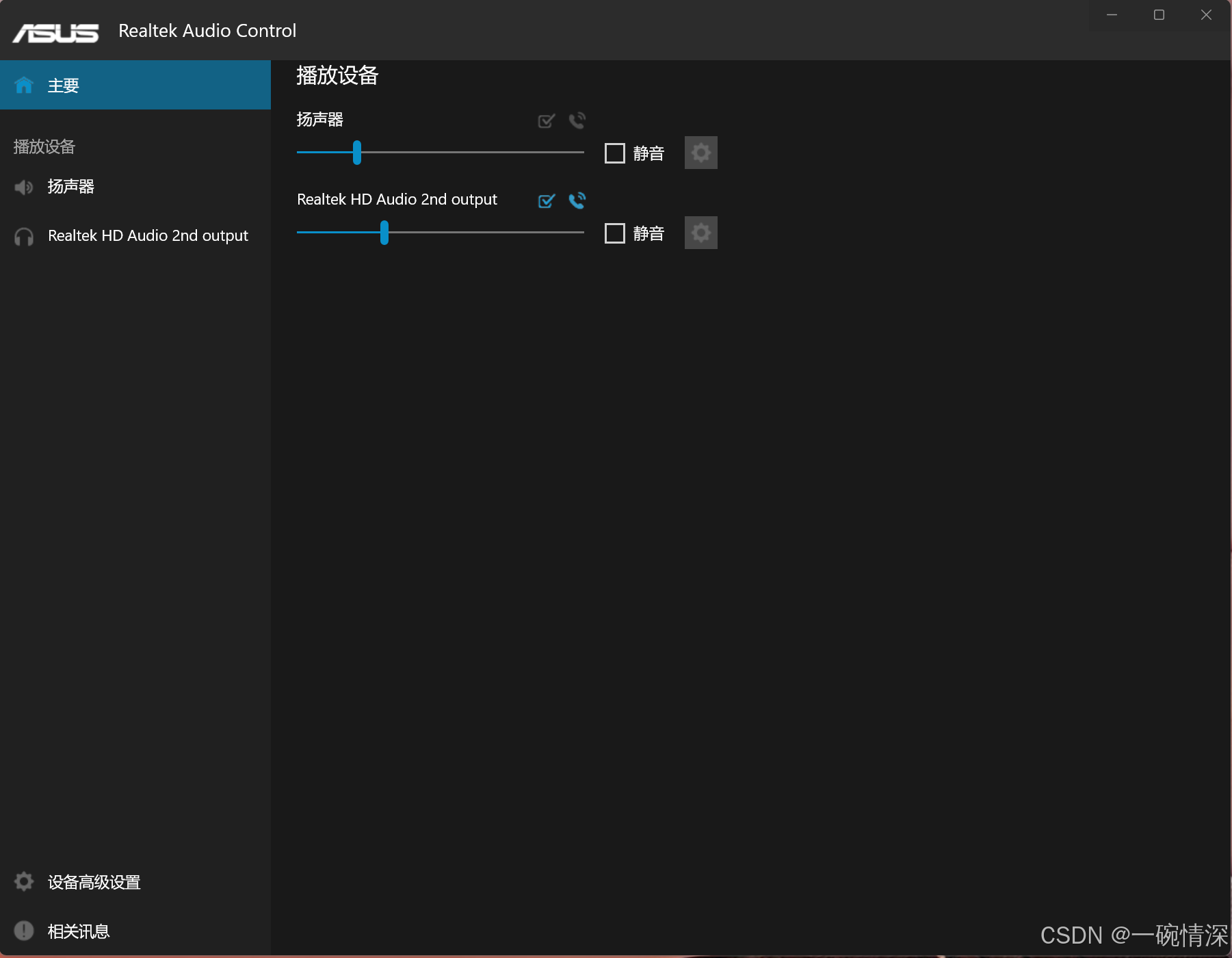Click default device checkmark for Realtek 2nd output

pyautogui.click(x=547, y=200)
